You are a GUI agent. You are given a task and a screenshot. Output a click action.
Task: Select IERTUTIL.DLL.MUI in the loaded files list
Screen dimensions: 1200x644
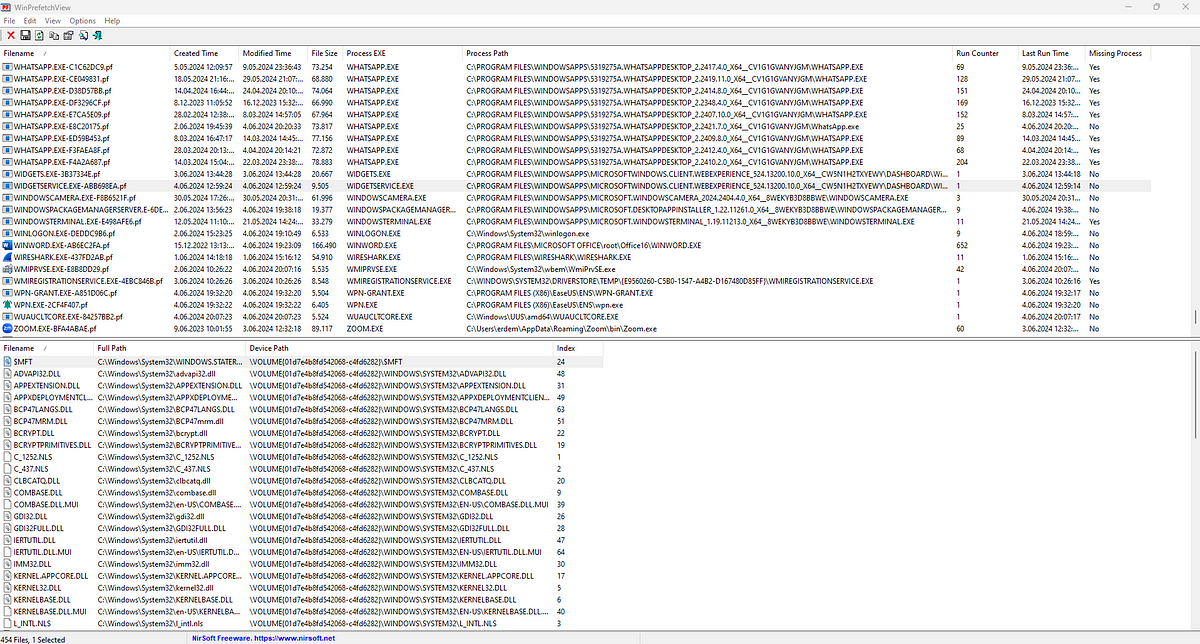43,552
